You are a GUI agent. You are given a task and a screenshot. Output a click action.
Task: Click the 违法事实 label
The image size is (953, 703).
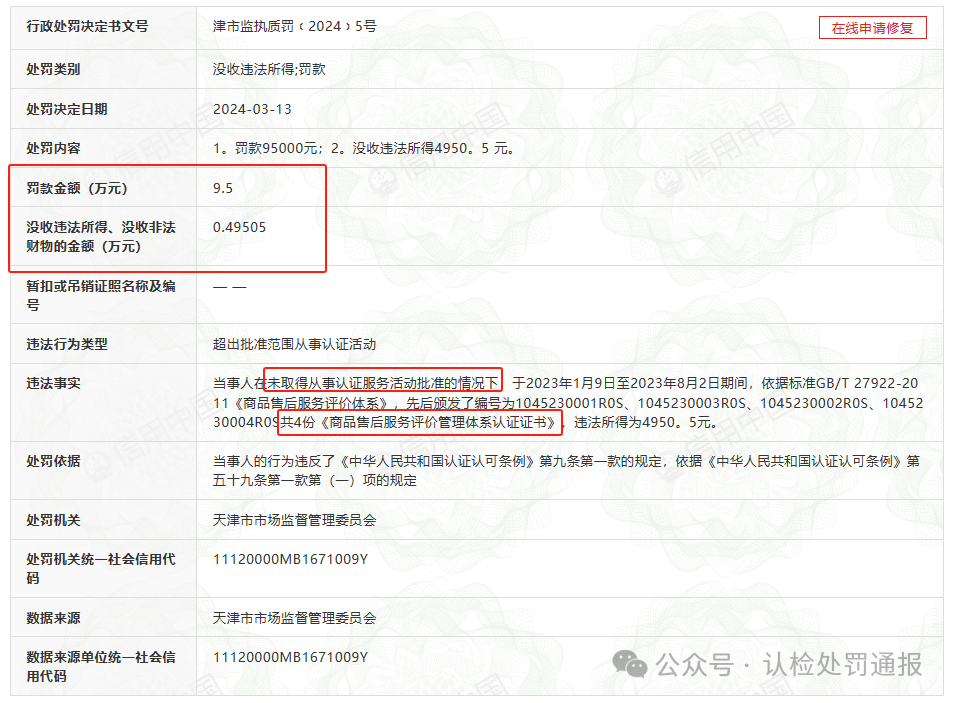point(53,383)
